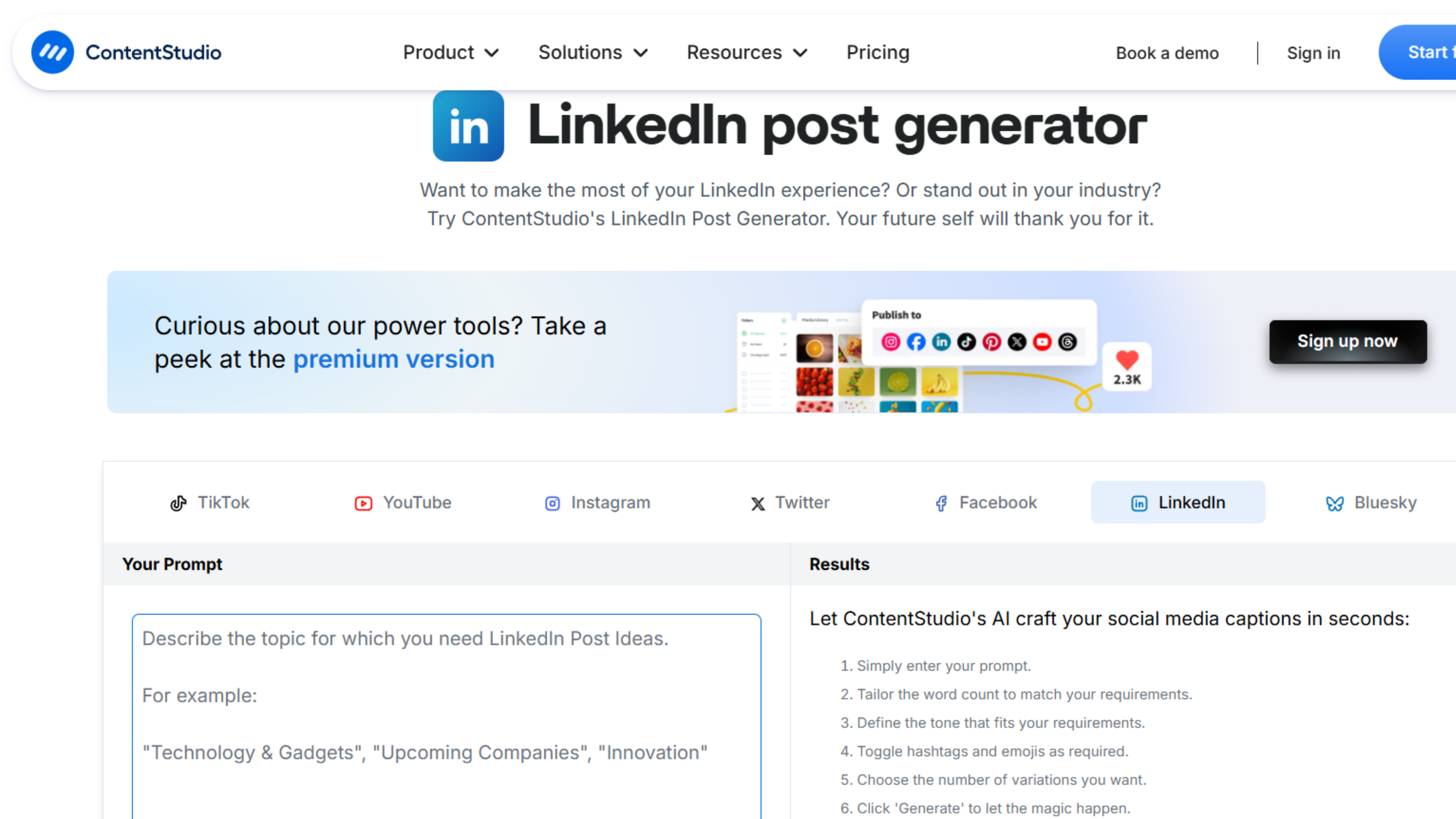Open the premium version link
This screenshot has width=1456, height=819.
pyautogui.click(x=393, y=358)
